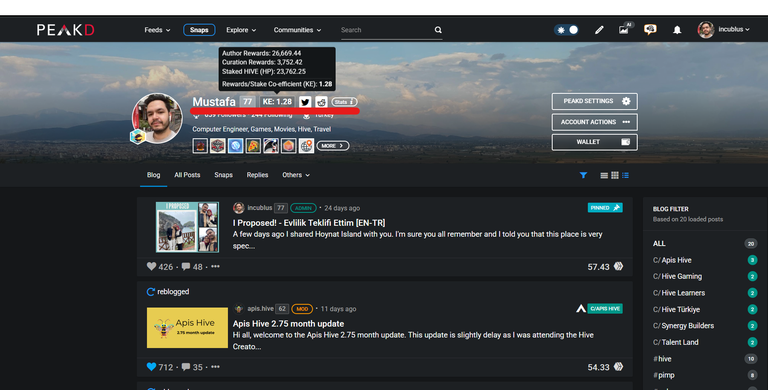Click the location pin badge icon
Screen dimensions: 768x390
[x=306, y=146]
